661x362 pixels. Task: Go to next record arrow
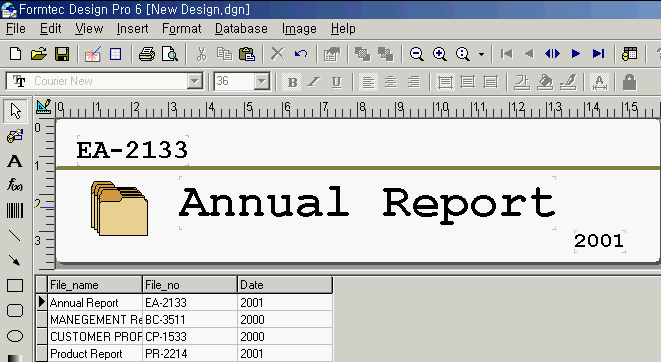(575, 54)
